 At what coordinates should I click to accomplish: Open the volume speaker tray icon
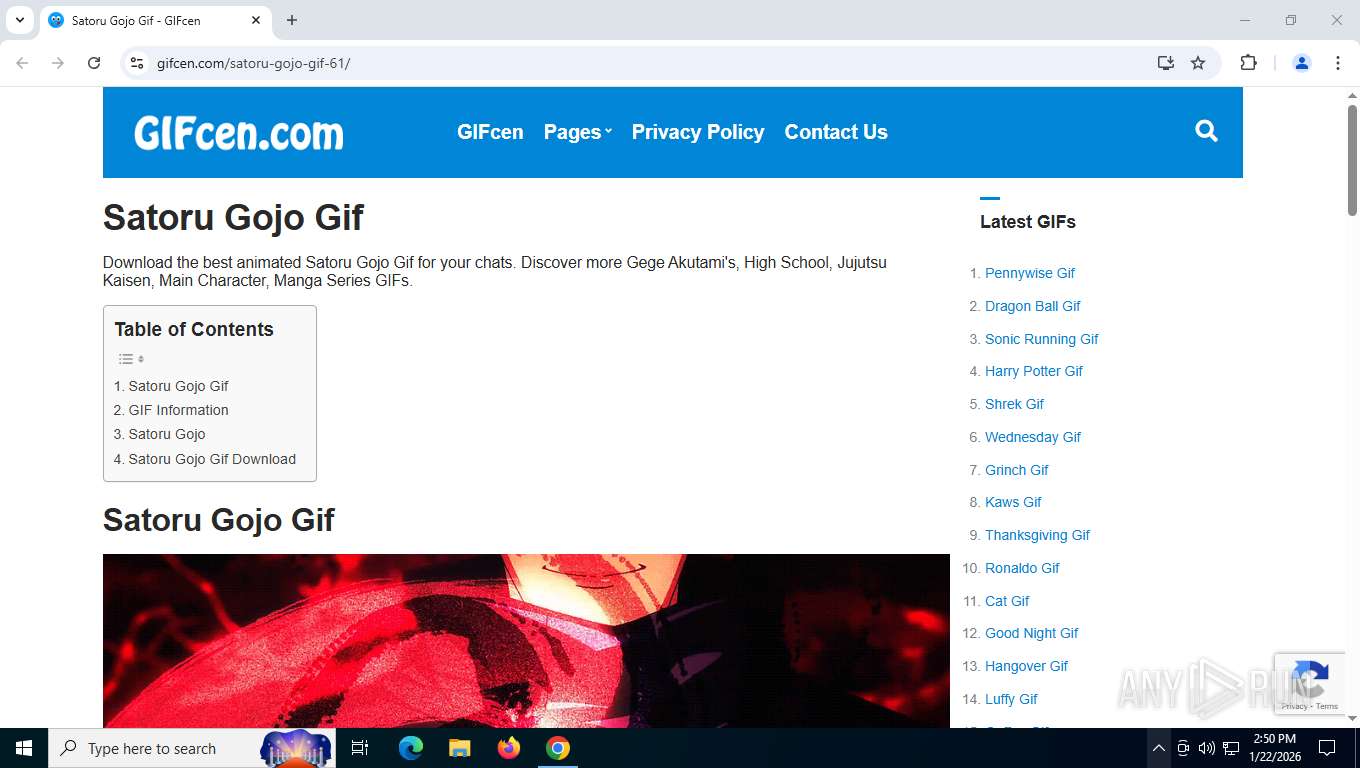[x=1207, y=748]
